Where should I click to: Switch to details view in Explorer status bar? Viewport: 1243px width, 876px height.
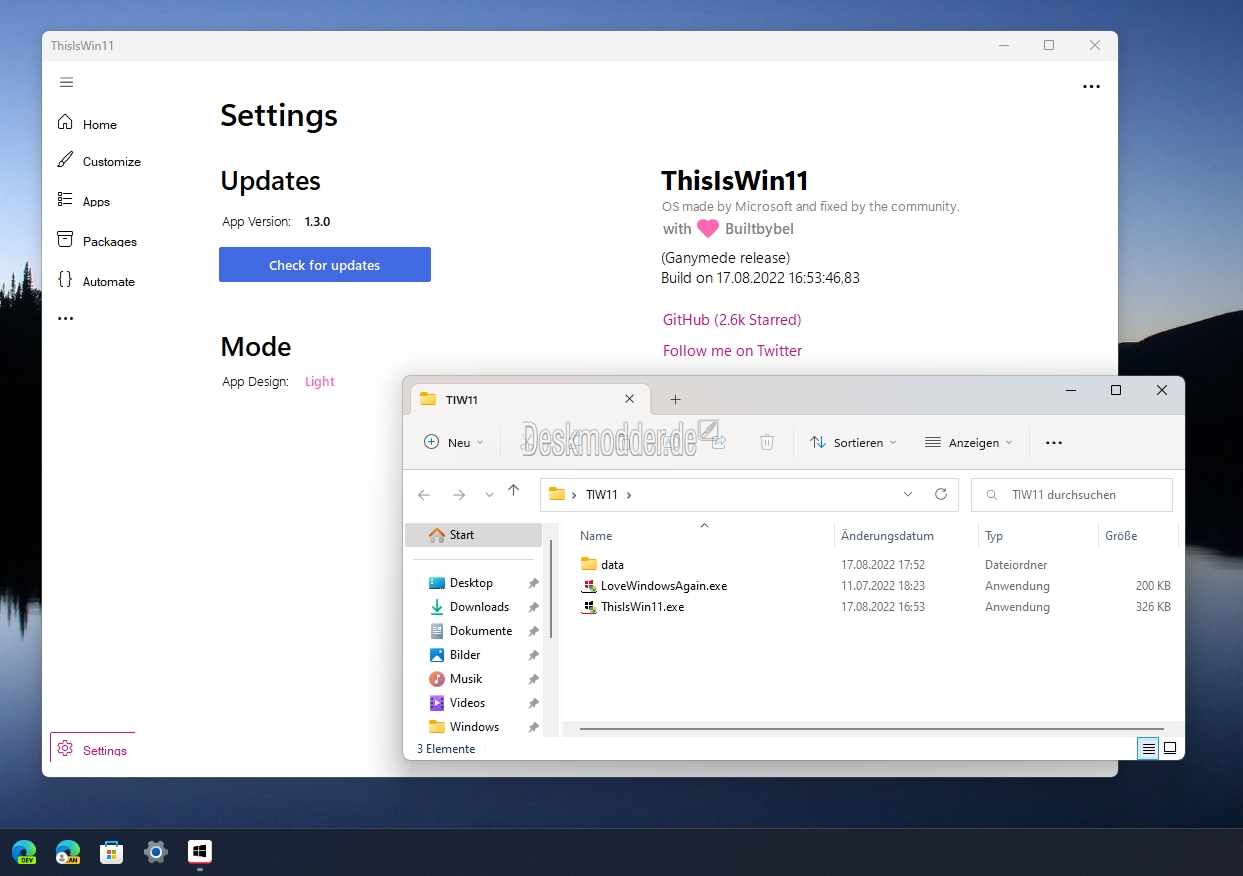pyautogui.click(x=1148, y=748)
